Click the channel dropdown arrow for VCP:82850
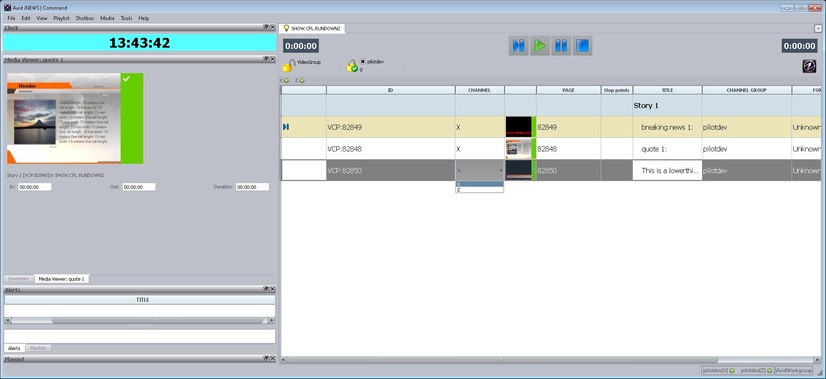 coord(500,171)
